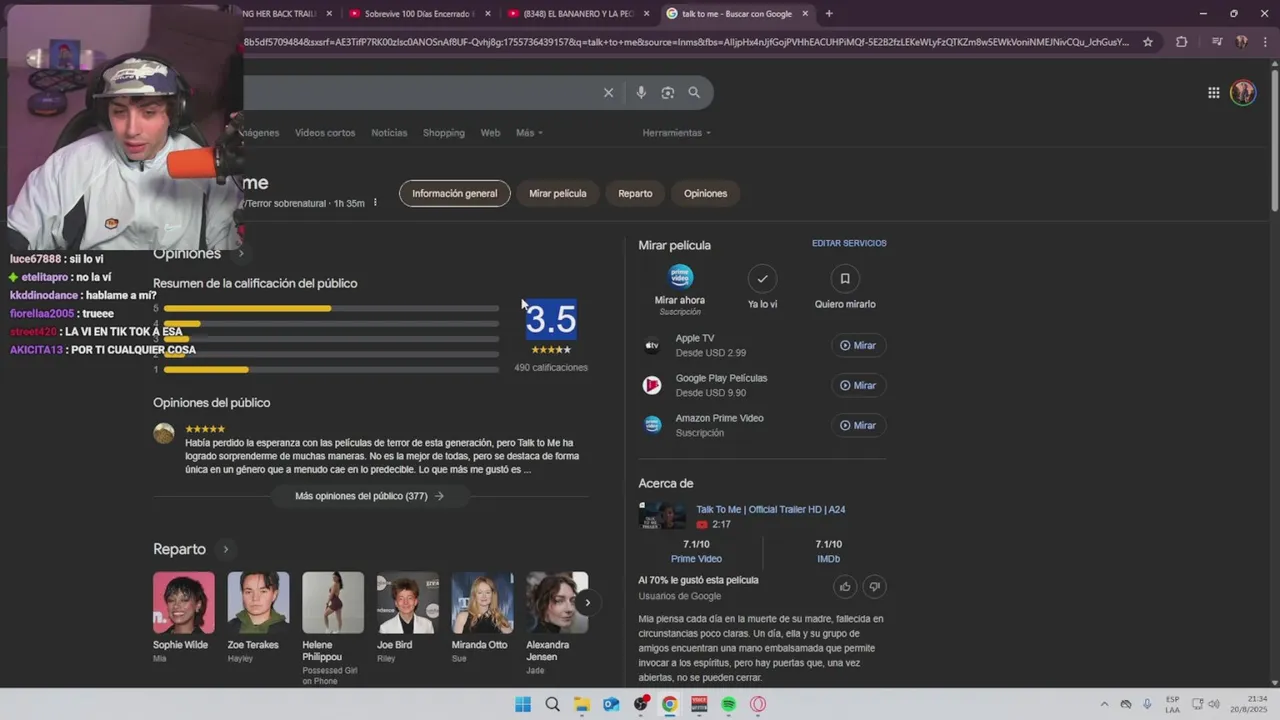Switch to the Sobrevive 100 Días browser tab
This screenshot has height=720, width=1280.
click(x=418, y=14)
